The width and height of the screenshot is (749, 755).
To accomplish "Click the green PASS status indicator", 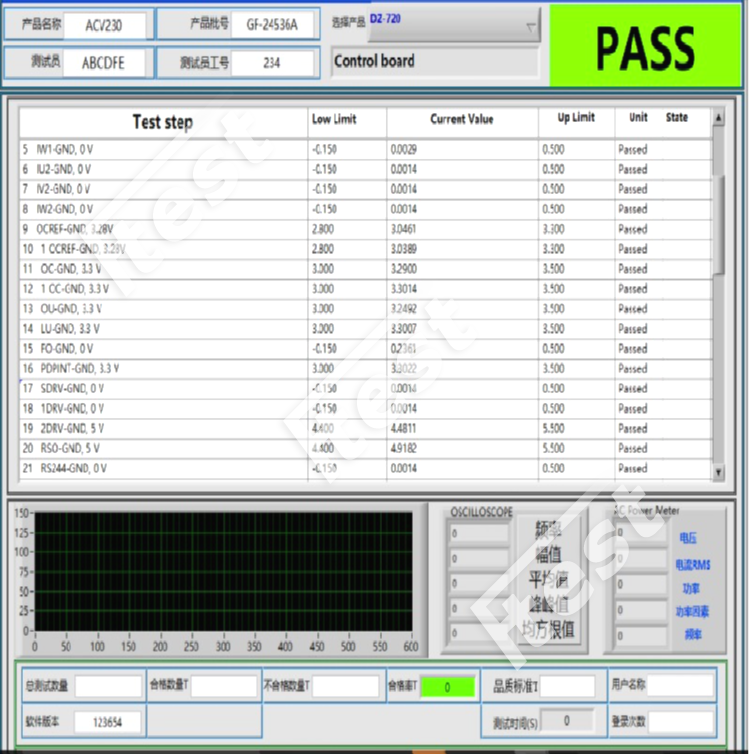I will point(645,46).
